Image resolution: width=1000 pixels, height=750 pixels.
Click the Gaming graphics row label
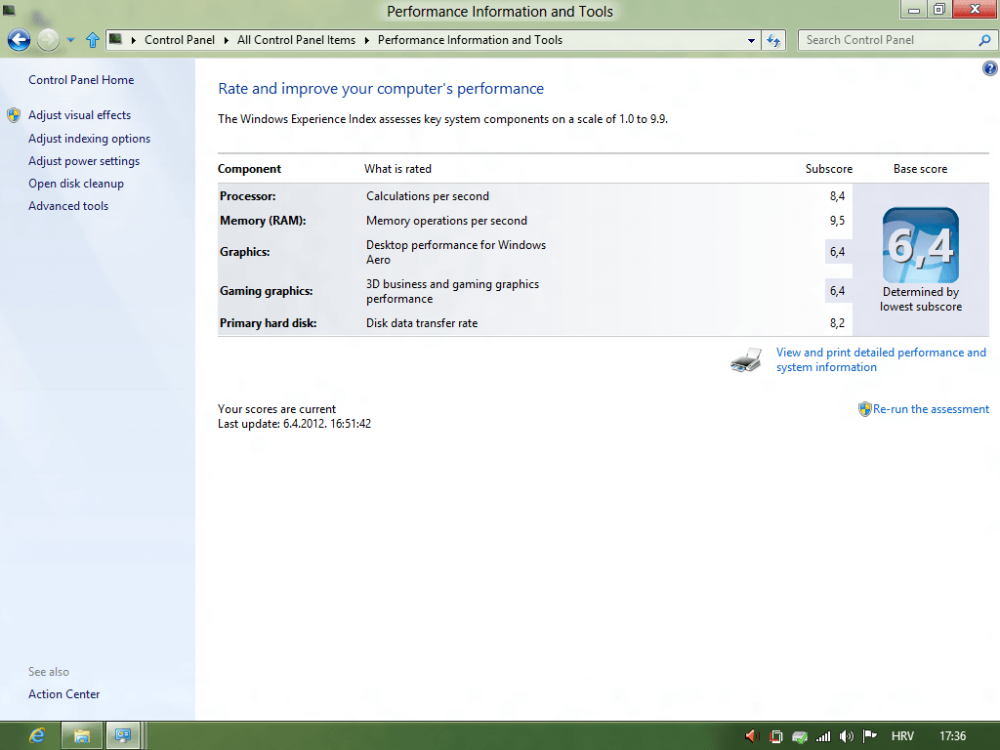tap(266, 291)
